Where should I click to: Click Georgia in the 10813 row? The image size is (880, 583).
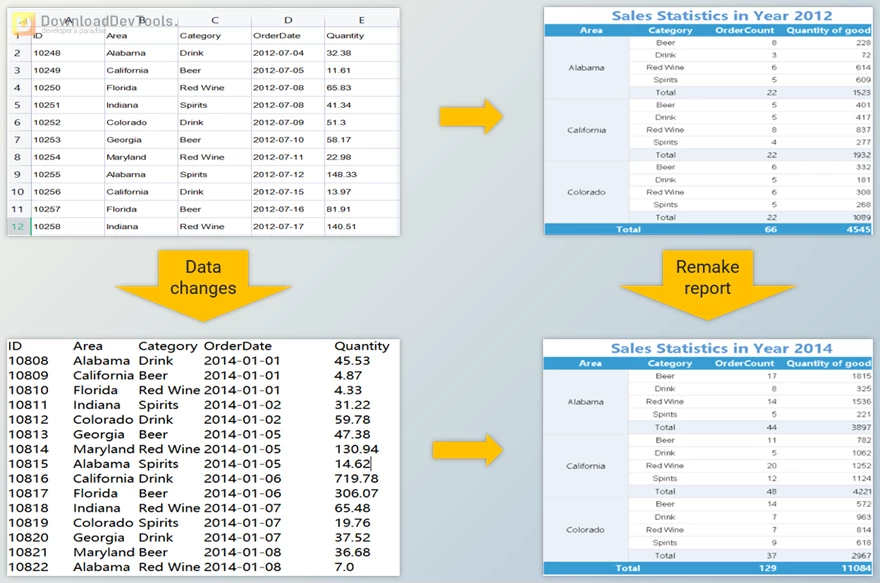(99, 434)
